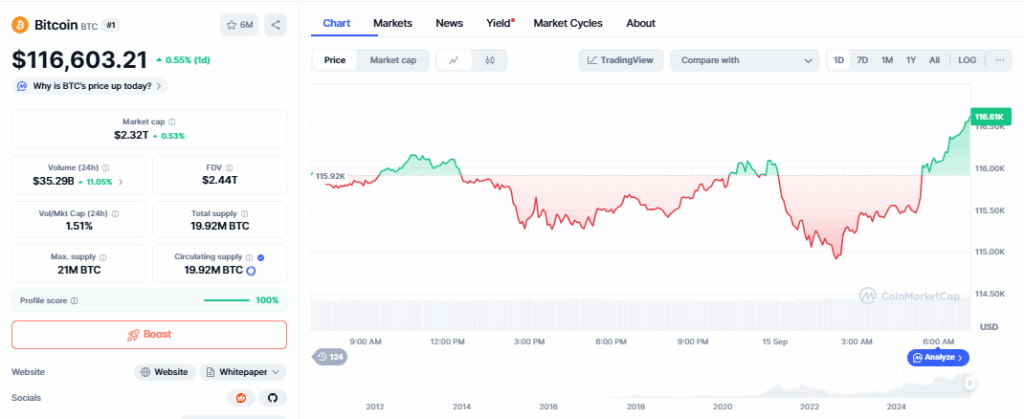Click the $116,603.21 price text

coord(80,60)
